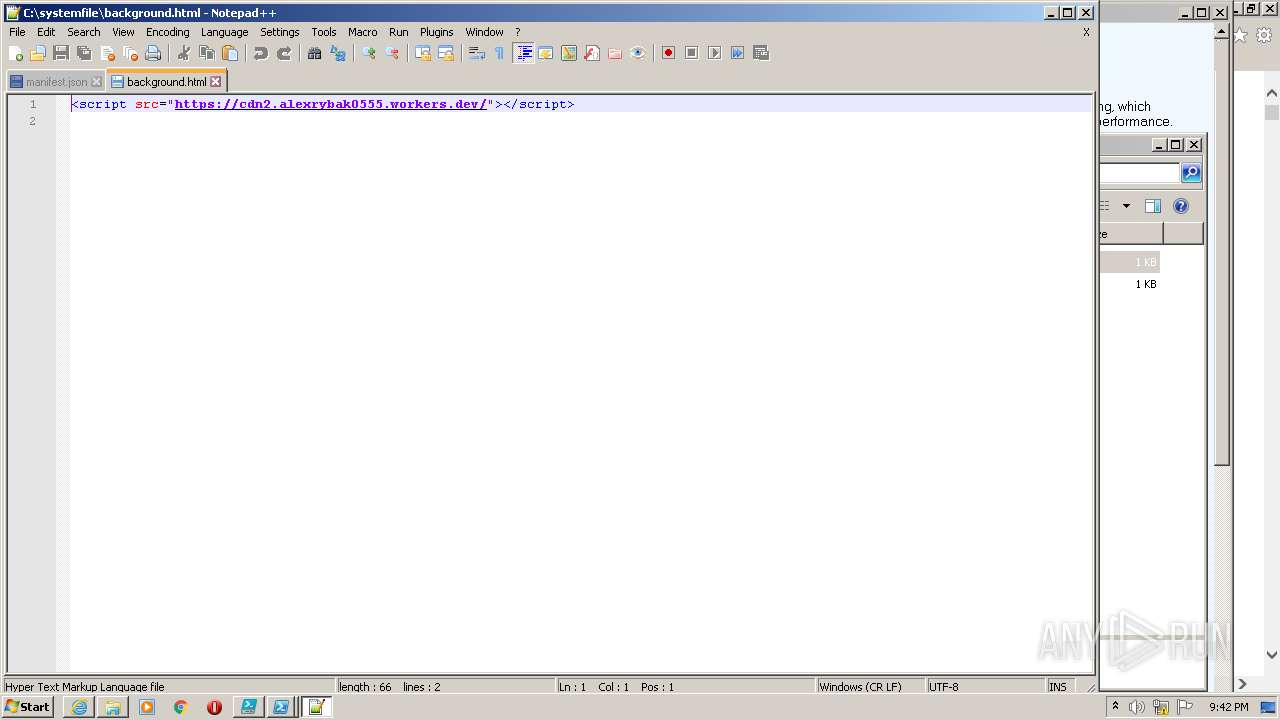Open the Window menu
Viewport: 1280px width, 720px height.
point(485,32)
